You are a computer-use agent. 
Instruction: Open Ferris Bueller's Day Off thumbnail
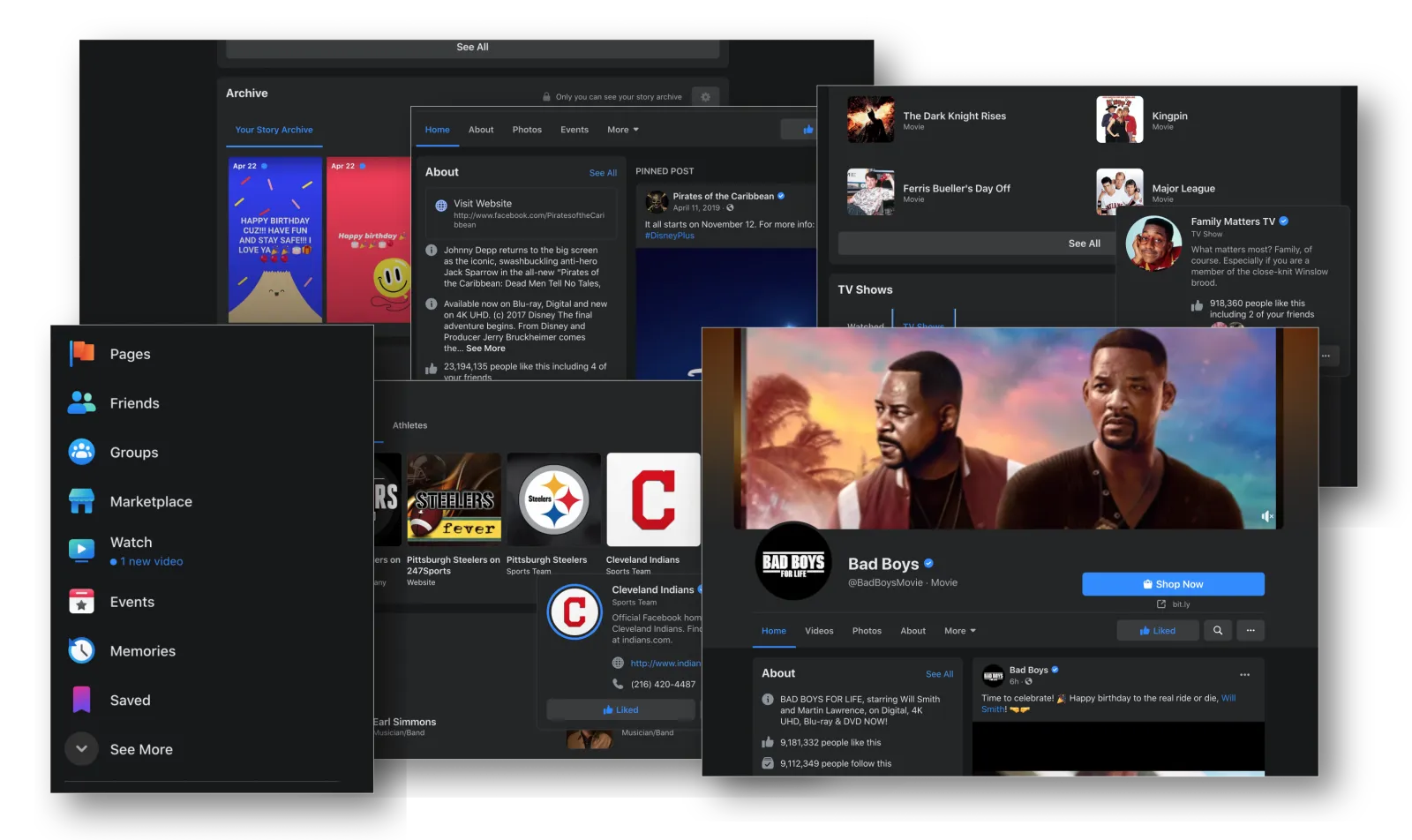pyautogui.click(x=871, y=191)
